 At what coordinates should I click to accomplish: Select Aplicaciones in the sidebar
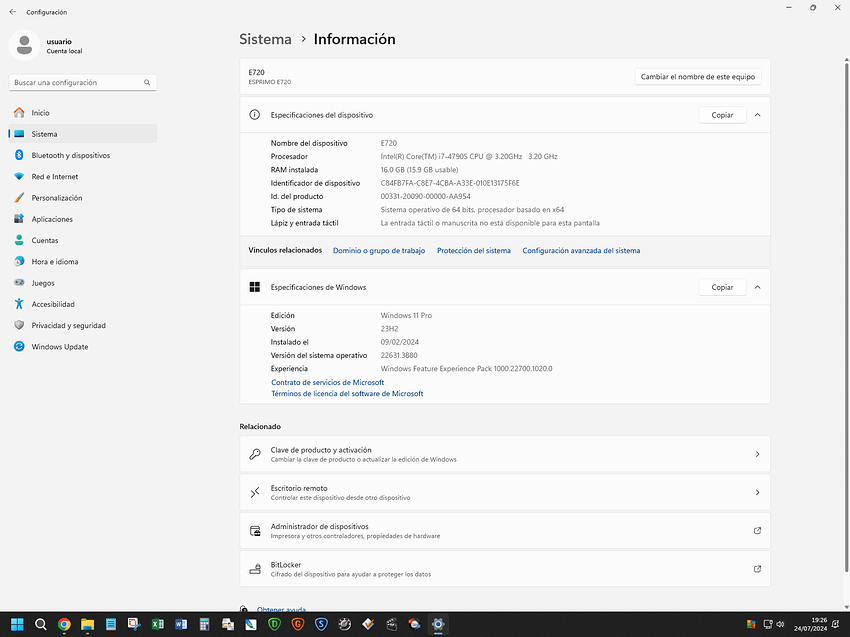(83, 219)
